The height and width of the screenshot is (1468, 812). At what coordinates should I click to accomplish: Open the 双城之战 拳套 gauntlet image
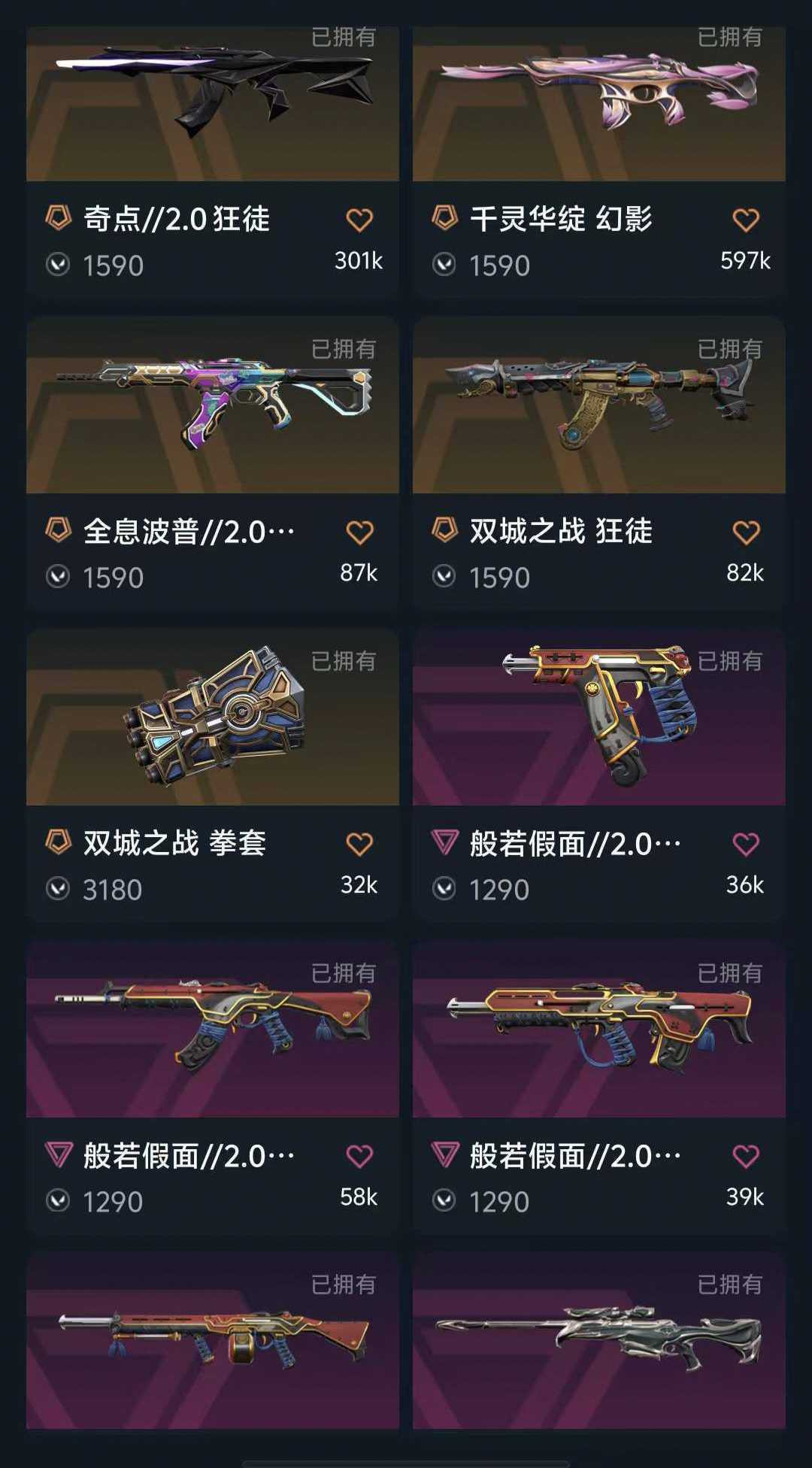[213, 717]
